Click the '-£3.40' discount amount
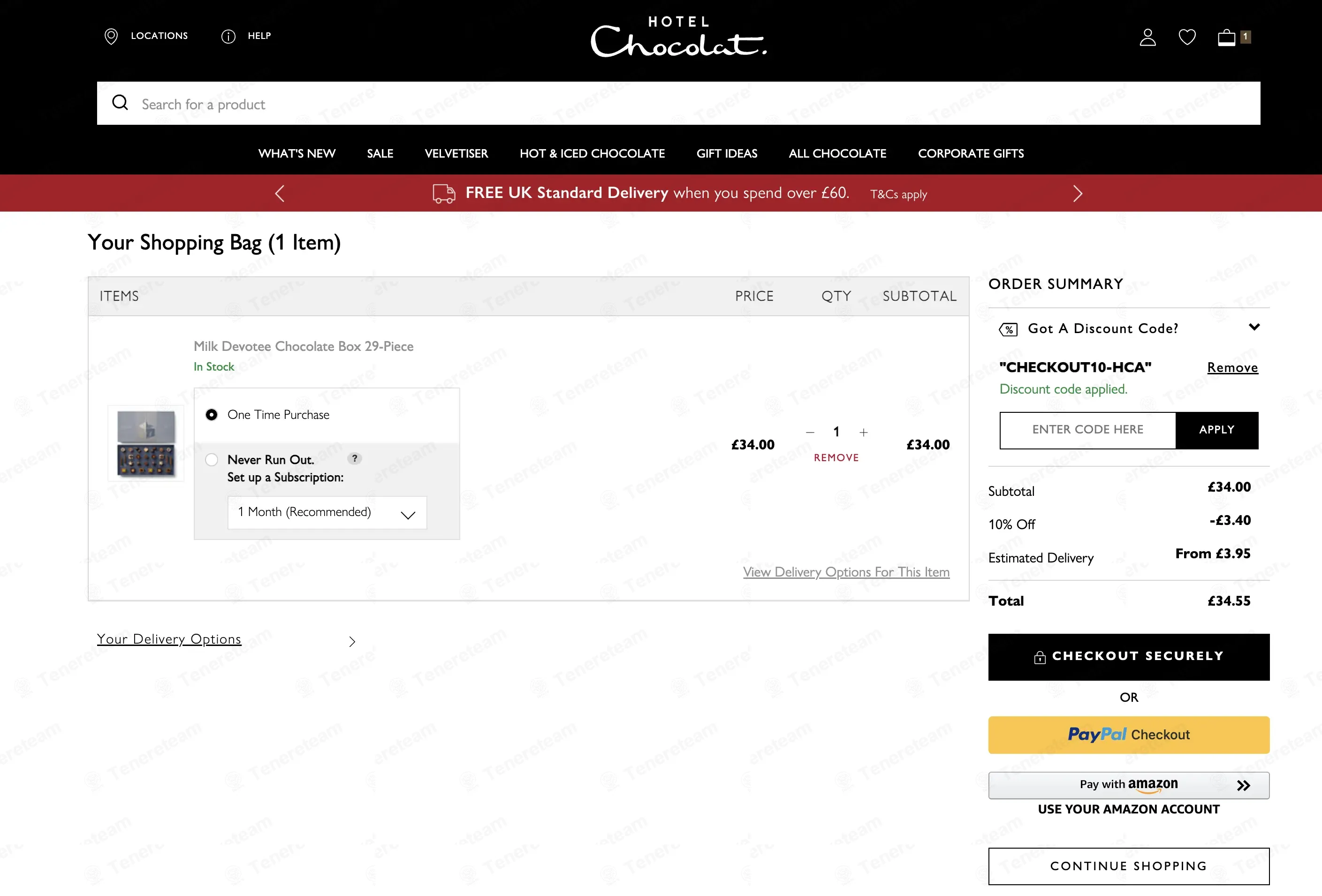 click(x=1230, y=520)
